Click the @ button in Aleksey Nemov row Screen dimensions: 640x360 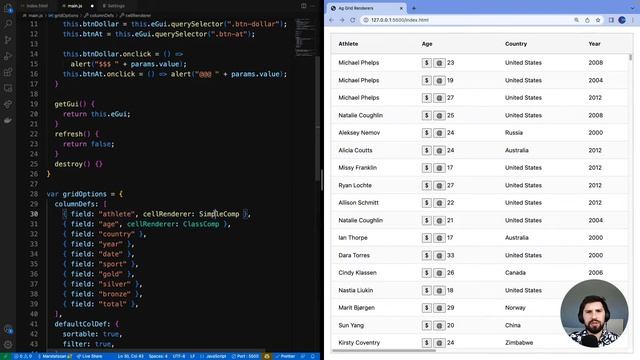(x=439, y=133)
